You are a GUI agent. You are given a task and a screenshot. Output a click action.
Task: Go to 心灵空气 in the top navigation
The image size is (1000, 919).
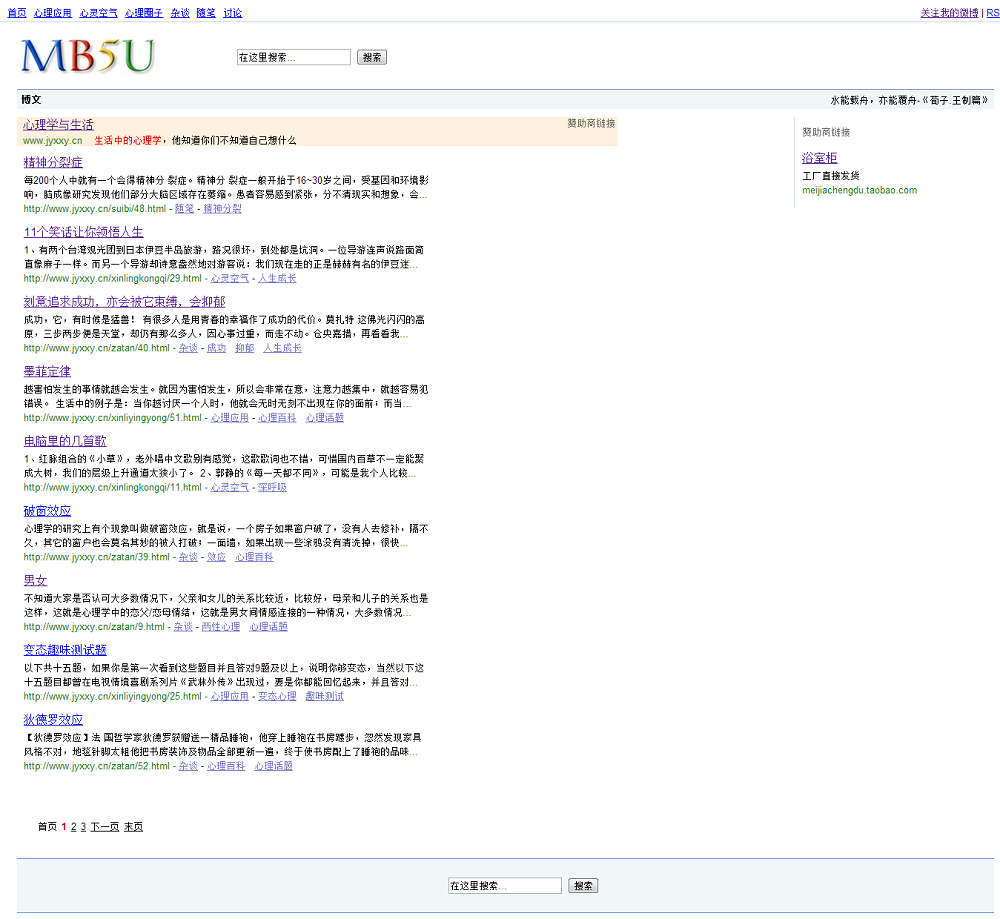(x=98, y=13)
